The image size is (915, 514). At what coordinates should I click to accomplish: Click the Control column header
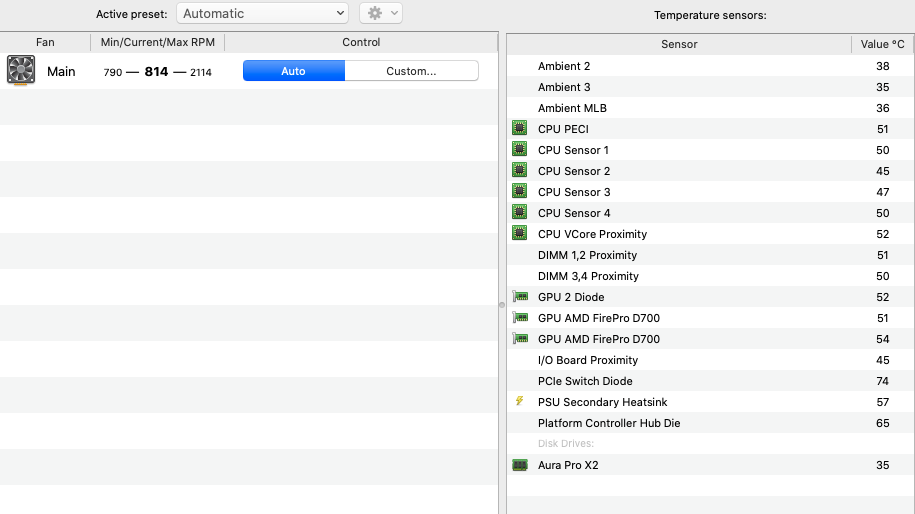tap(361, 42)
